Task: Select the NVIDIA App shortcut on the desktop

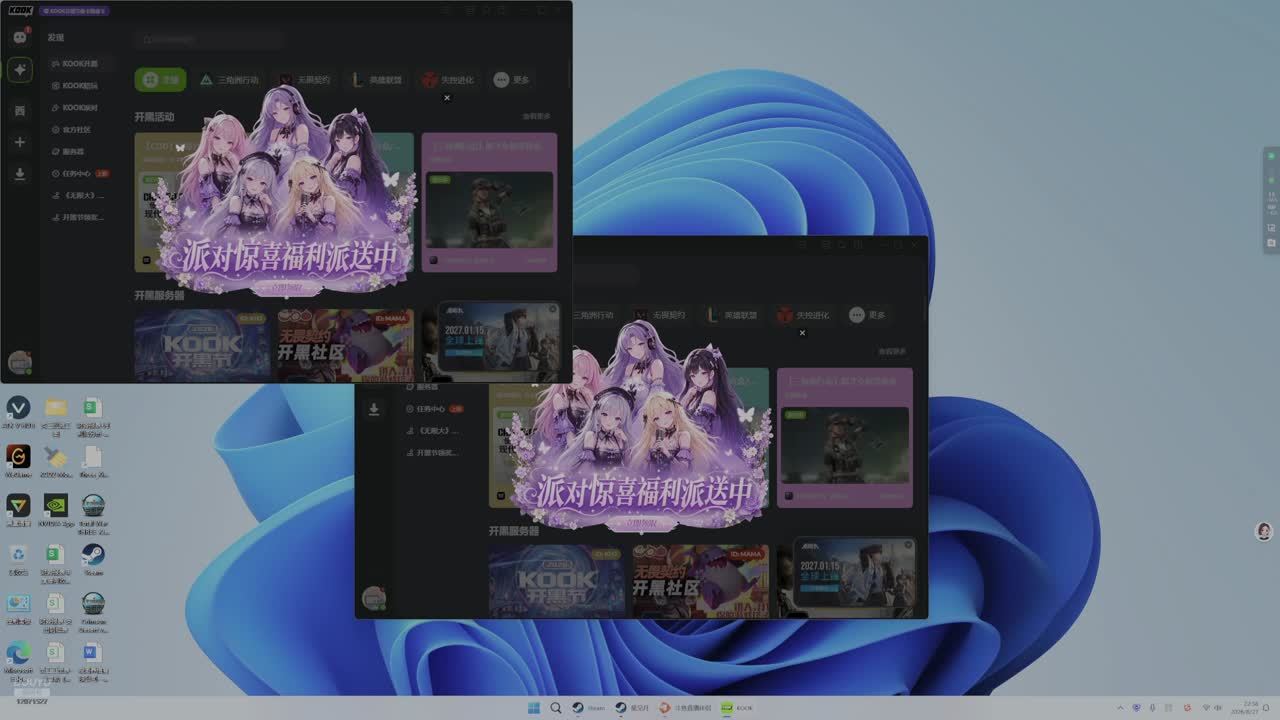Action: [55, 509]
